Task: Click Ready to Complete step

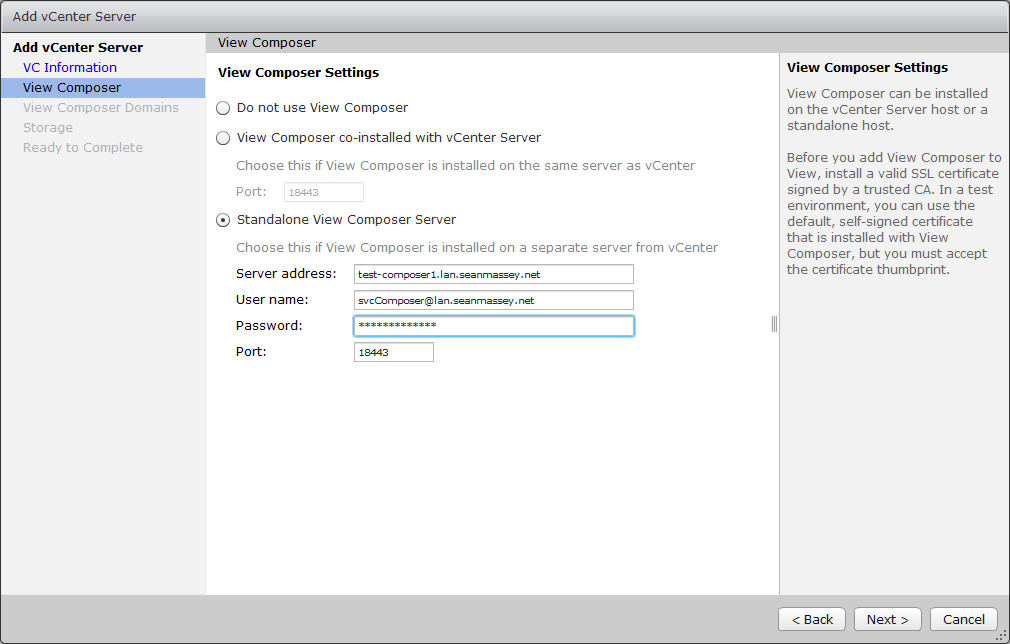Action: pos(83,148)
